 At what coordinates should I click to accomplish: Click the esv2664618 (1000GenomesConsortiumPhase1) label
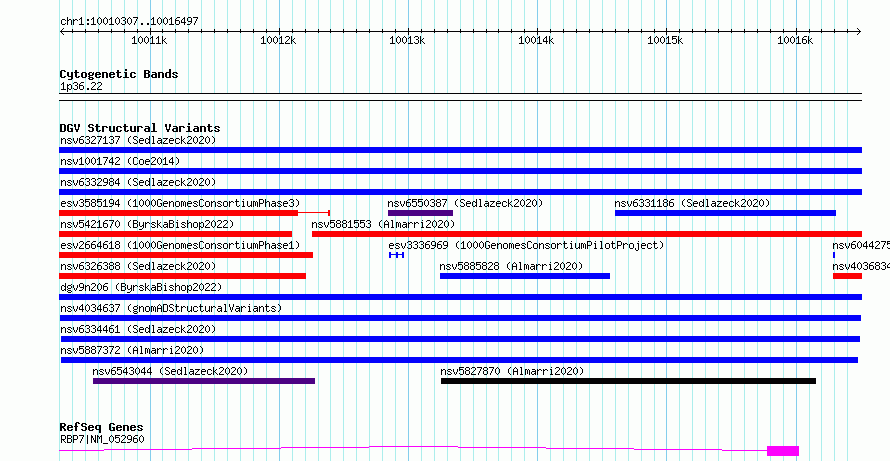point(180,245)
